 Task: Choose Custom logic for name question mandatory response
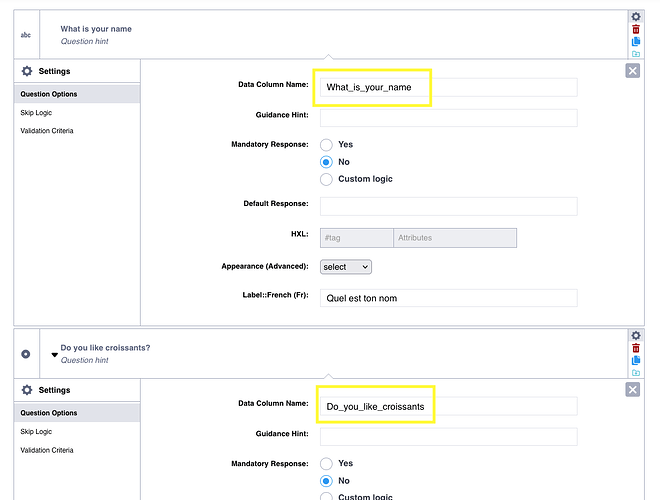tap(326, 179)
